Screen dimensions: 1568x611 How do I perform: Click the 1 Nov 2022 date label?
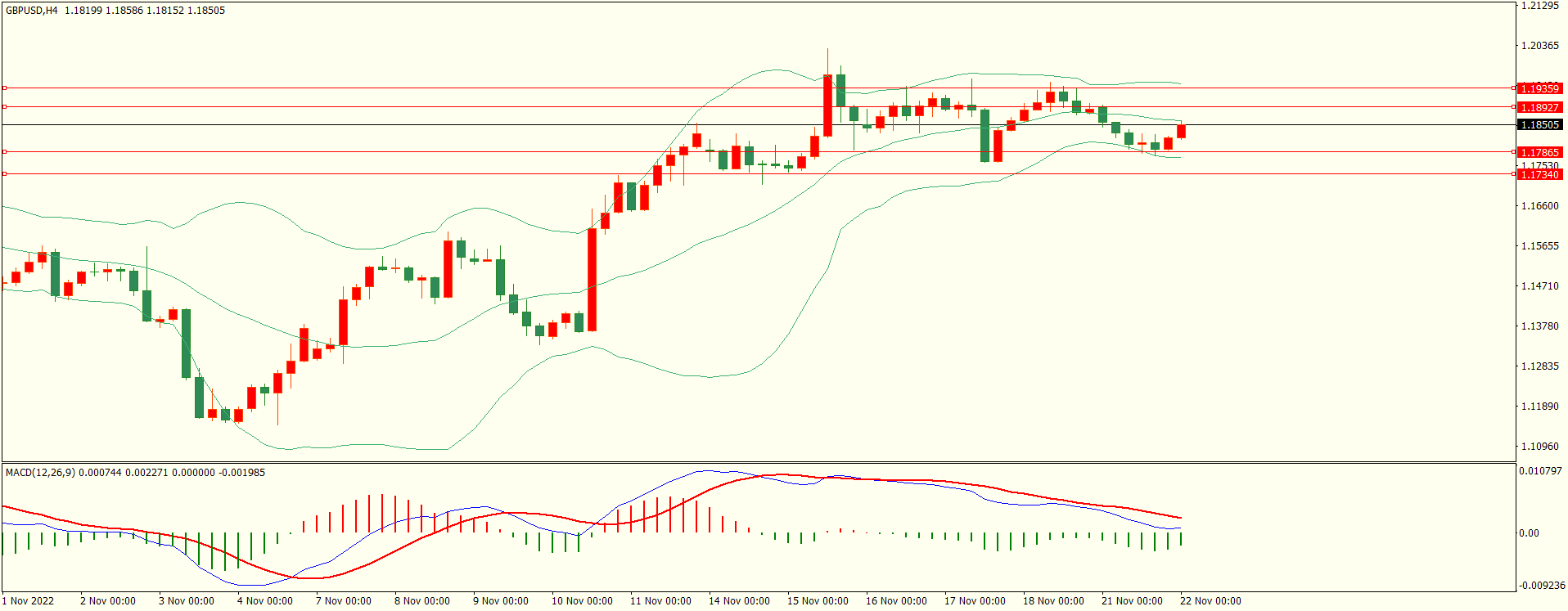click(28, 601)
